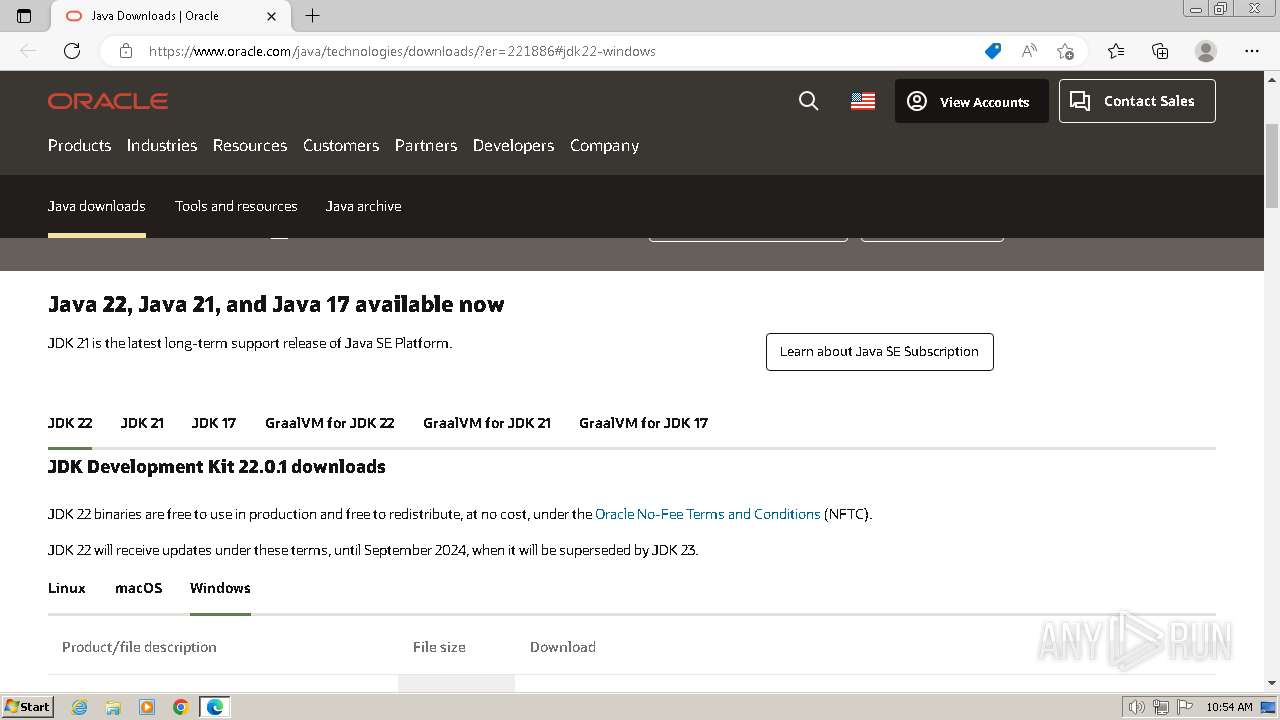Click the Product/file description column header
Viewport: 1280px width, 720px height.
tap(139, 647)
